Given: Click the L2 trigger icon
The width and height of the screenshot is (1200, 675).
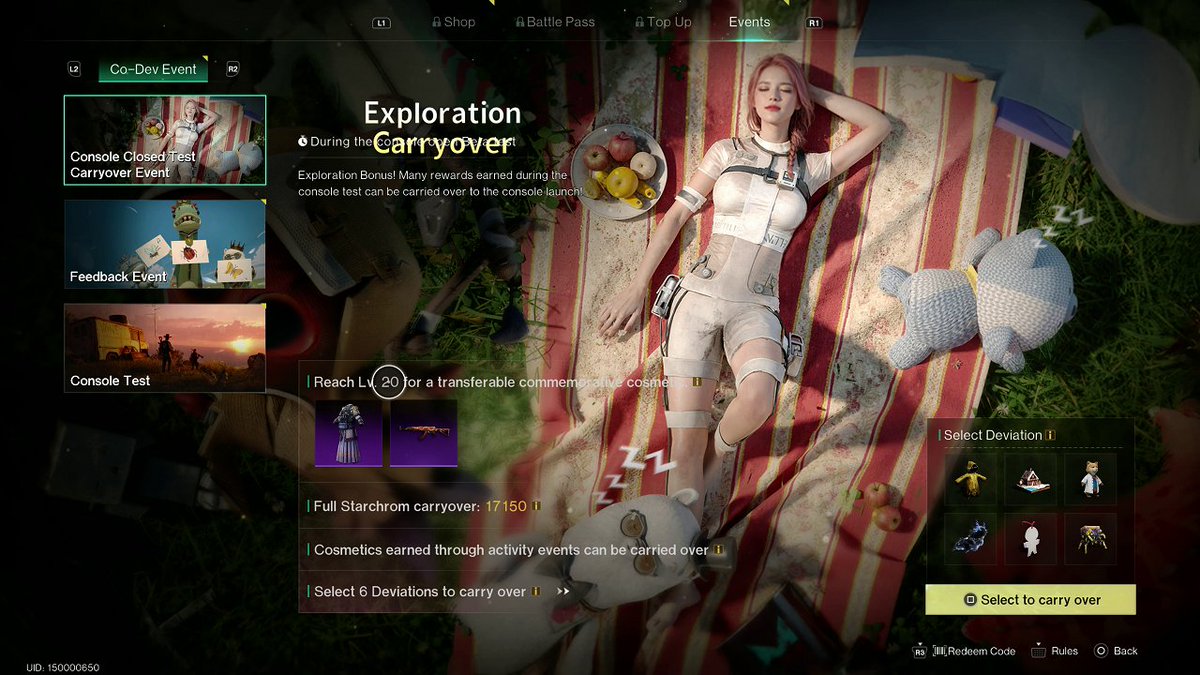Looking at the screenshot, I should pos(74,69).
